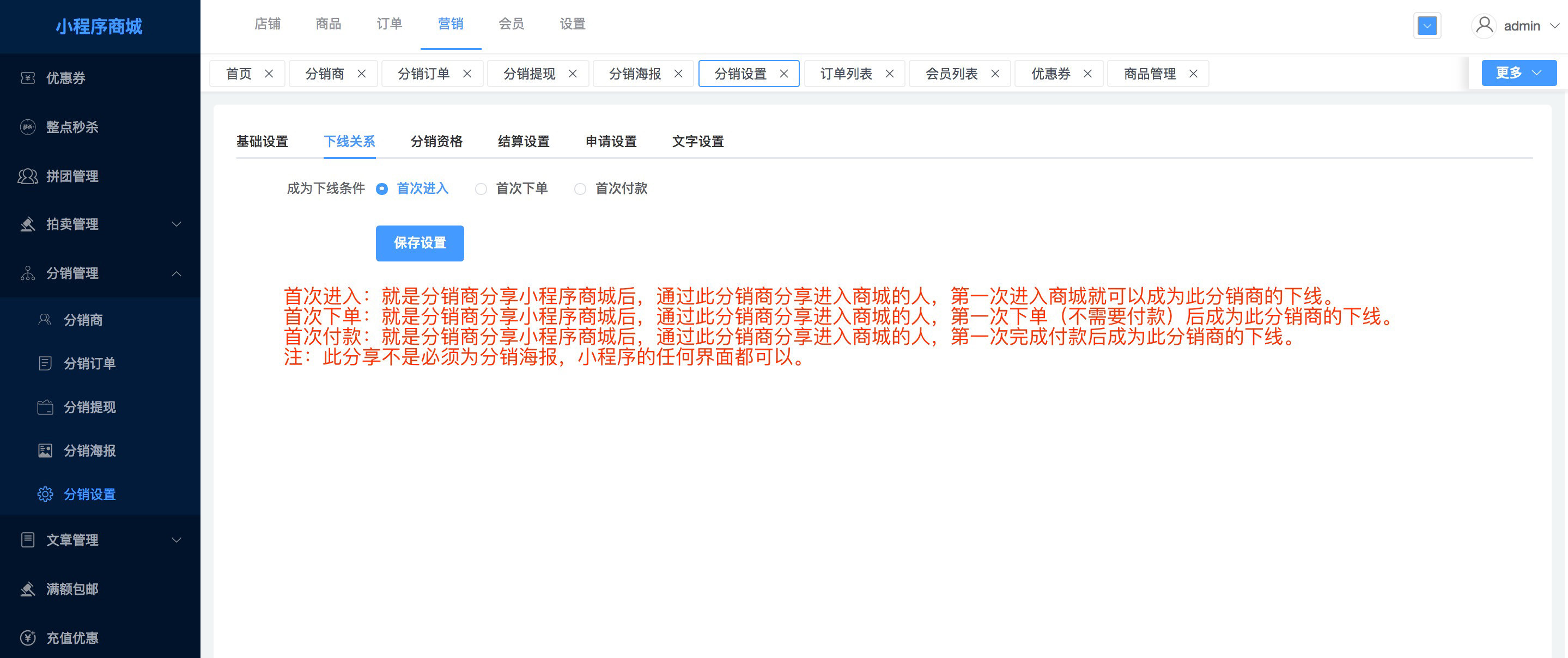Close the 商品管理 tab
This screenshot has width=1568, height=658.
click(x=1194, y=74)
